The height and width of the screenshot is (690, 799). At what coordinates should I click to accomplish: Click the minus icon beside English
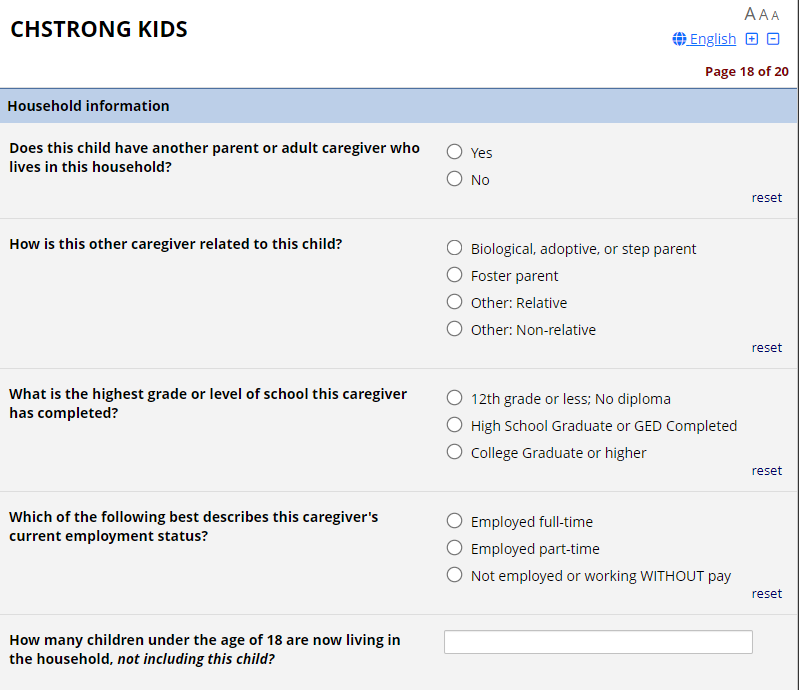tap(773, 39)
